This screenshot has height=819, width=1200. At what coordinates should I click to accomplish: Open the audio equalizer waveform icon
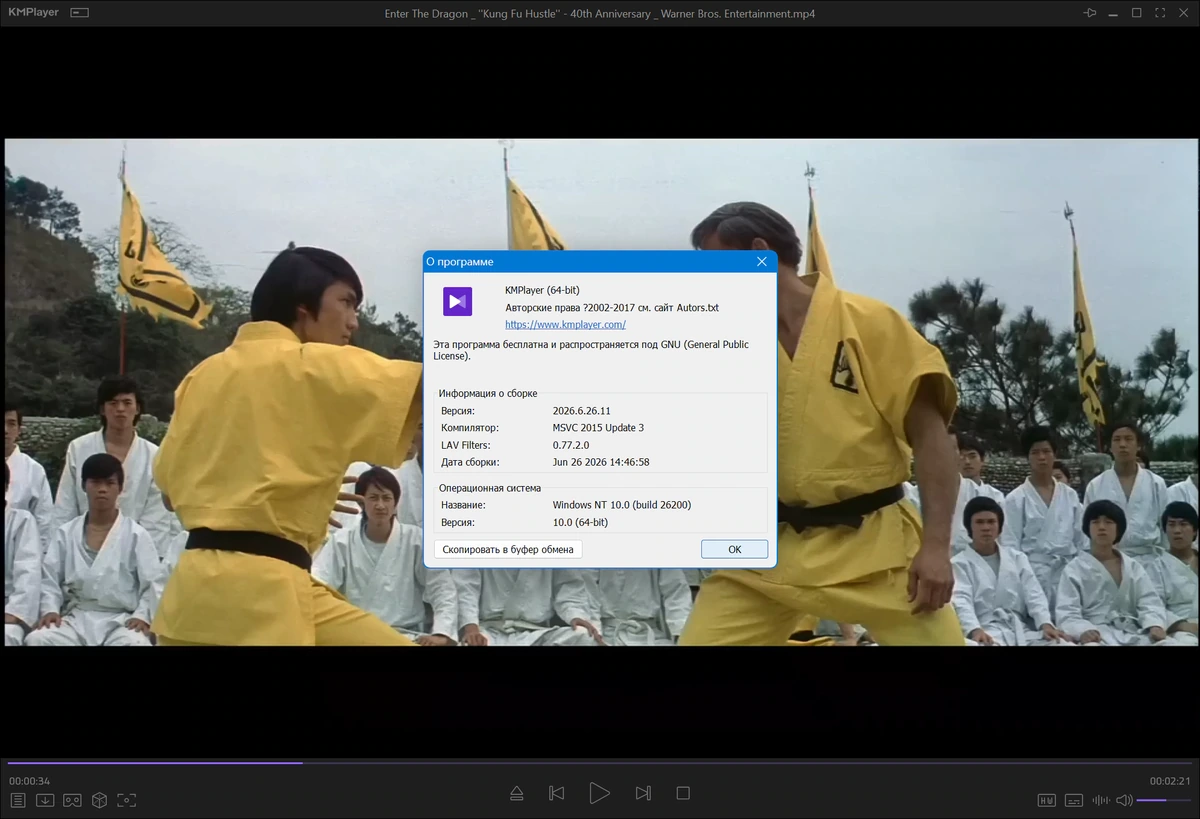coord(1100,800)
